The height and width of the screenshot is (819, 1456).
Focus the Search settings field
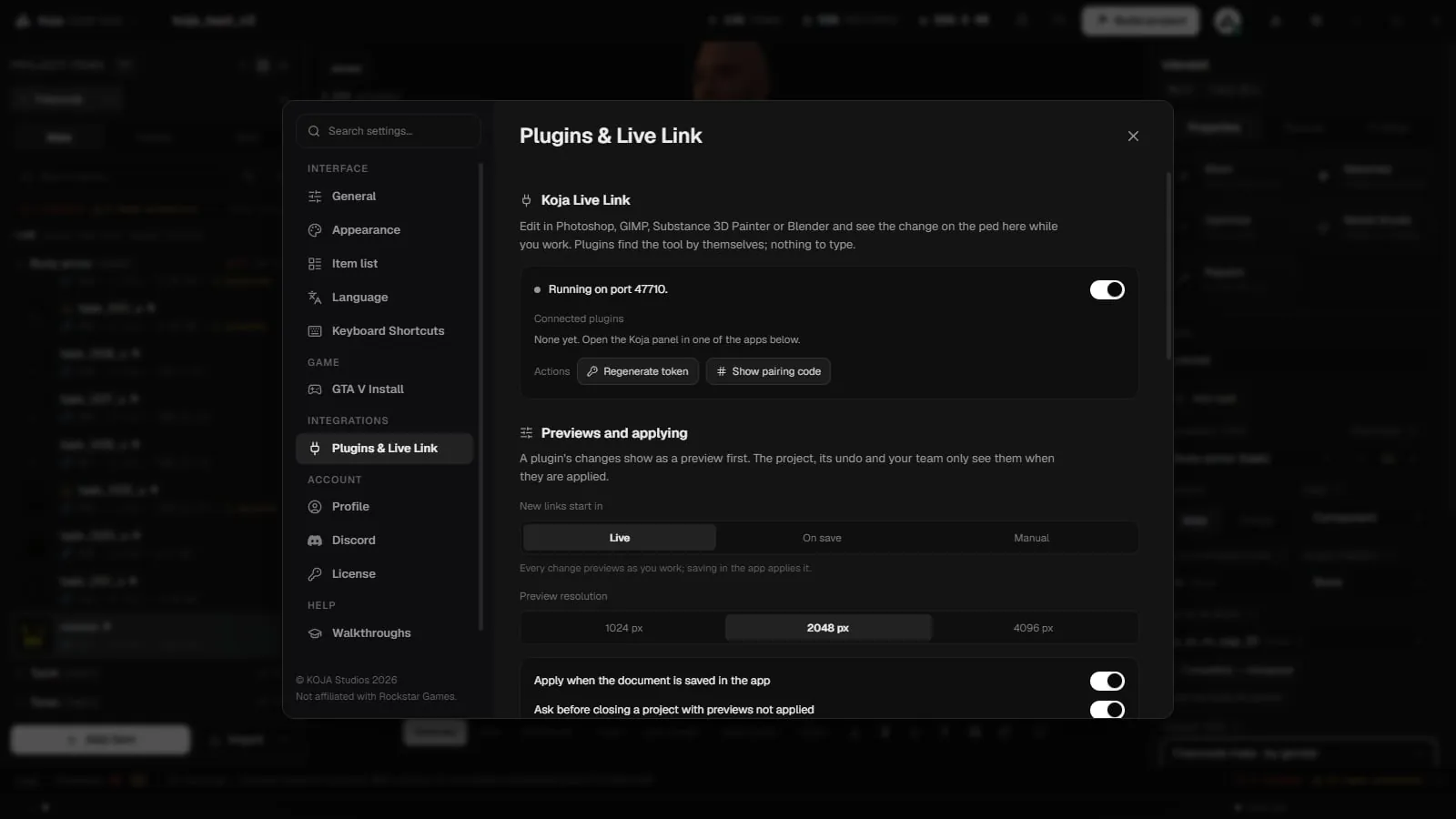pyautogui.click(x=389, y=131)
